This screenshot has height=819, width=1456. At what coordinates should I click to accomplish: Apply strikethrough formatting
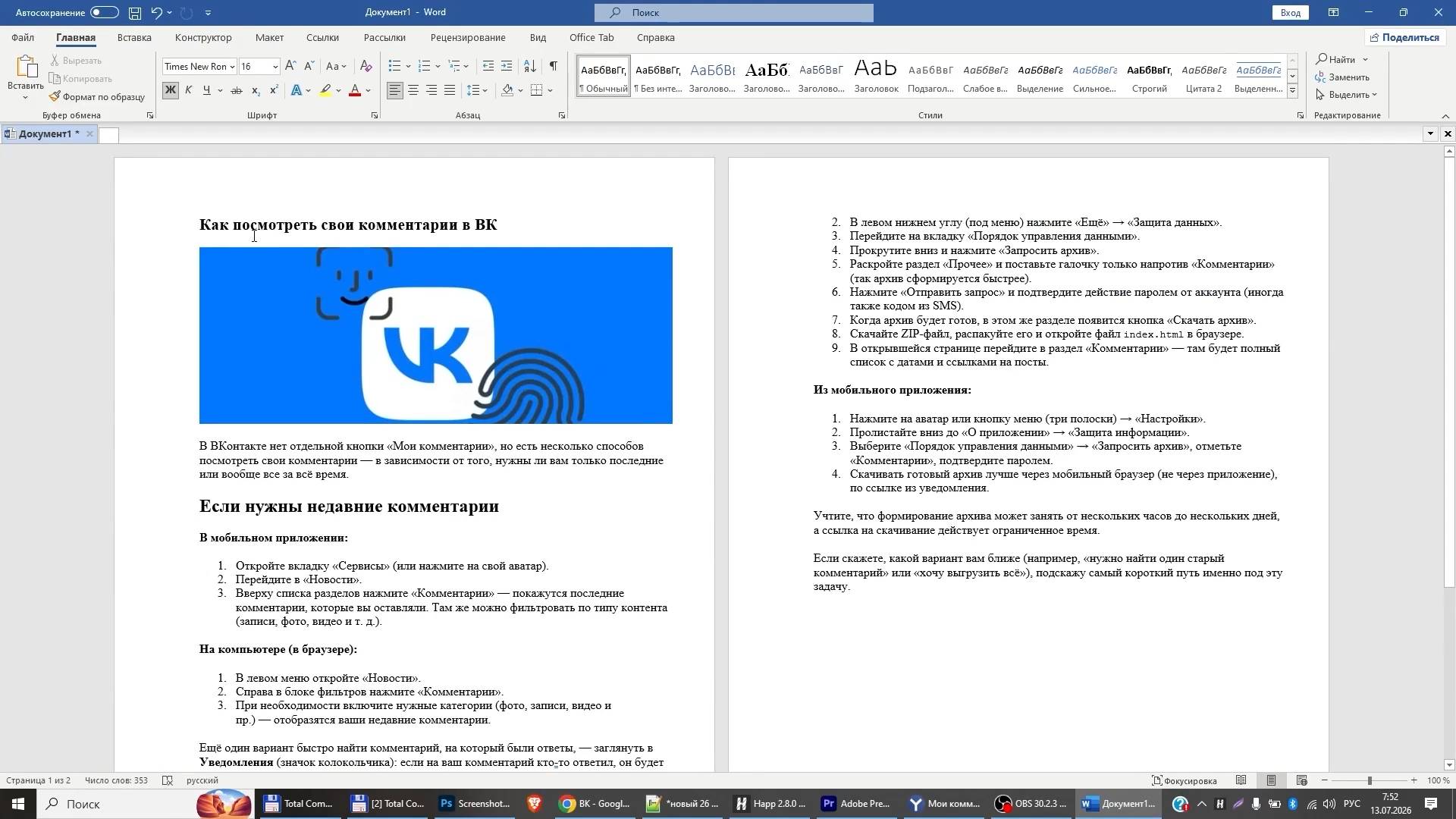tap(237, 90)
